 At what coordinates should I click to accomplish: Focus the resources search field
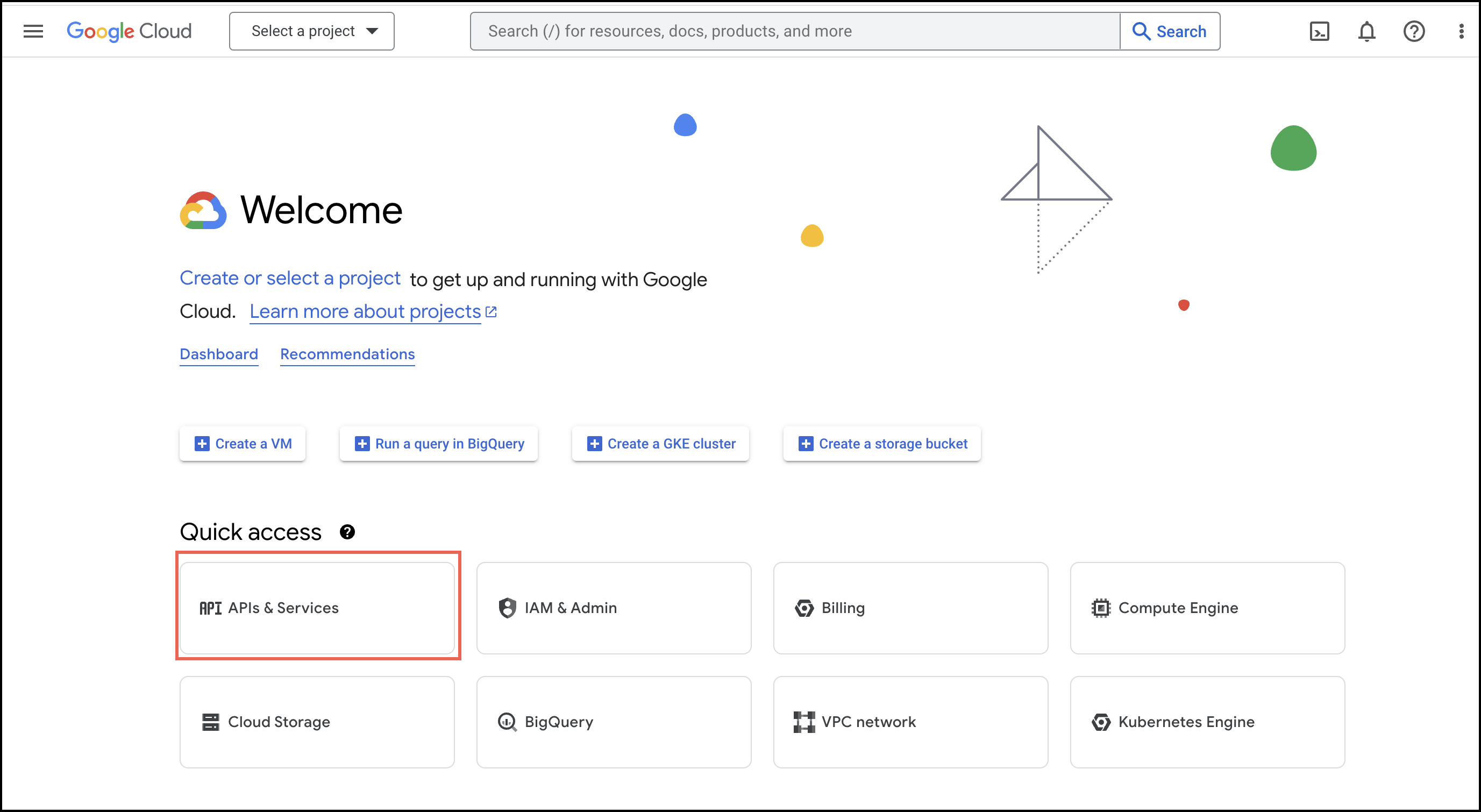click(794, 31)
